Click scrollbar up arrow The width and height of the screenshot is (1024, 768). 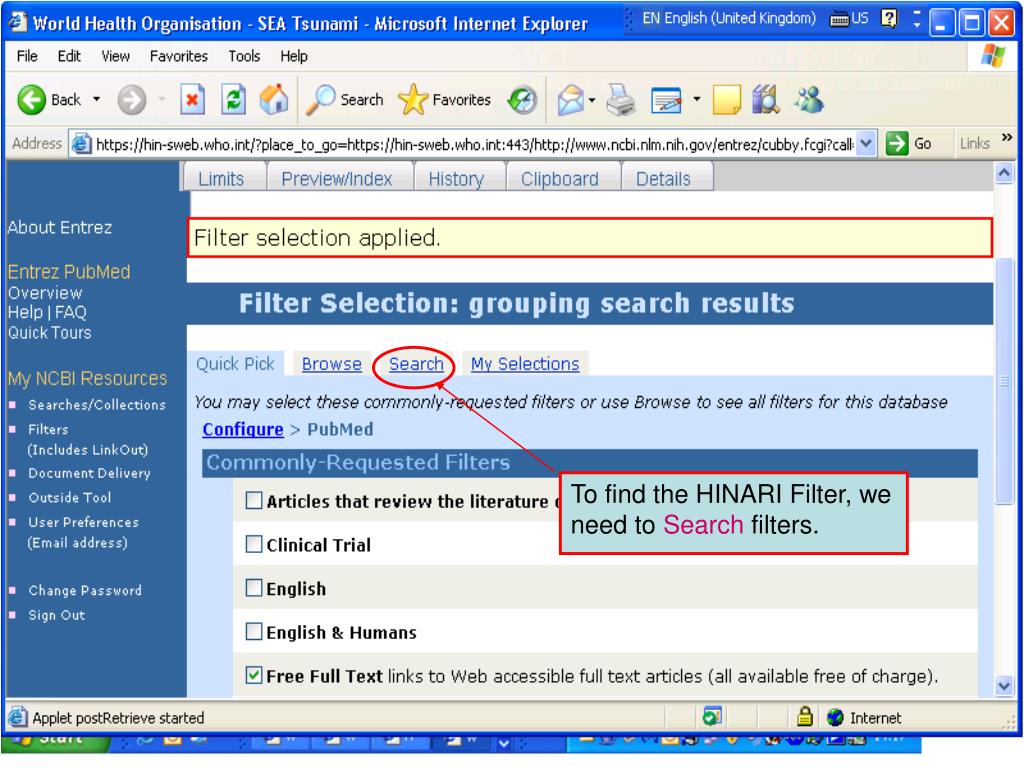[x=1004, y=172]
